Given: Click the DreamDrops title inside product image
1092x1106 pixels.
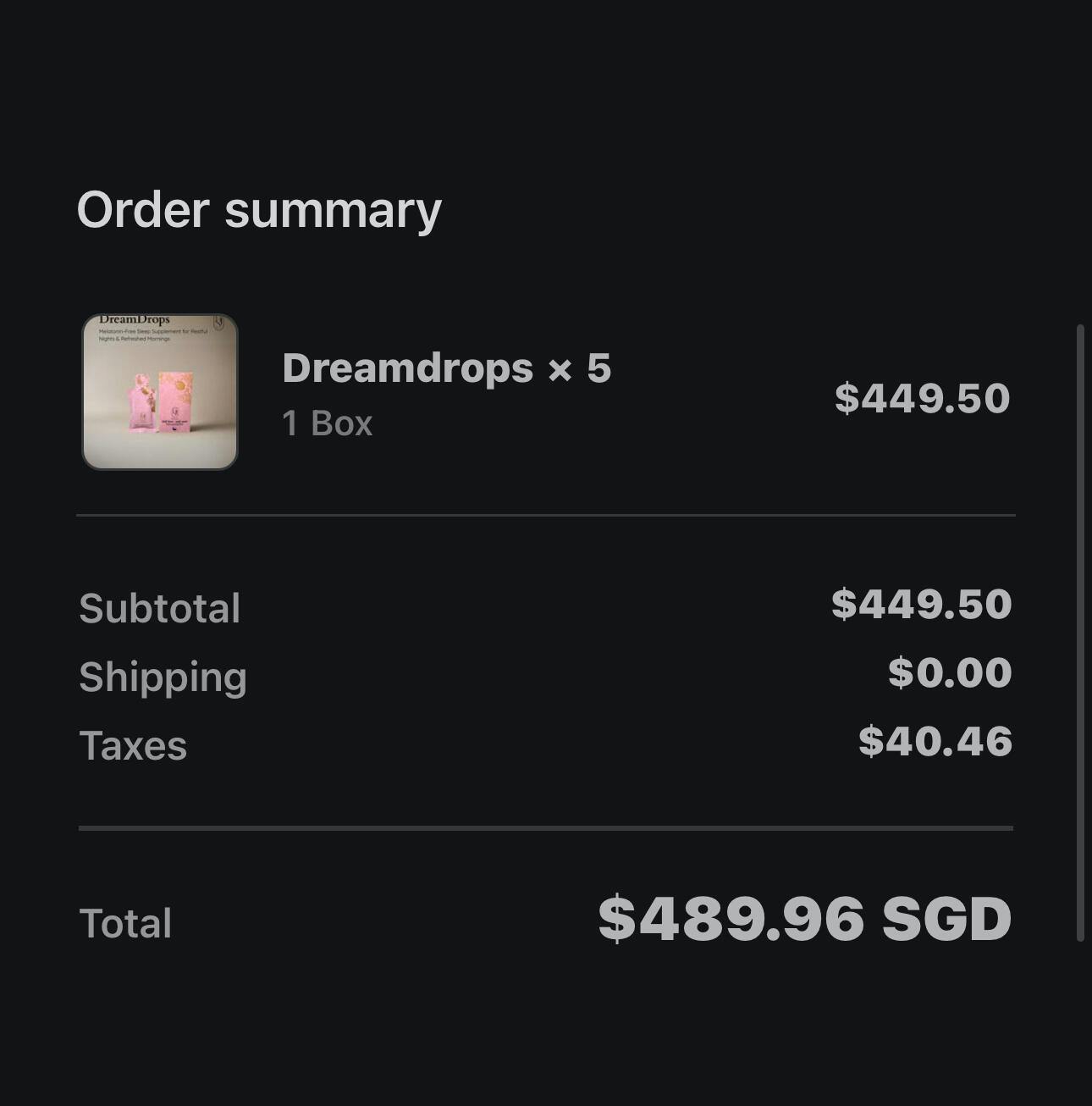Looking at the screenshot, I should [x=135, y=320].
